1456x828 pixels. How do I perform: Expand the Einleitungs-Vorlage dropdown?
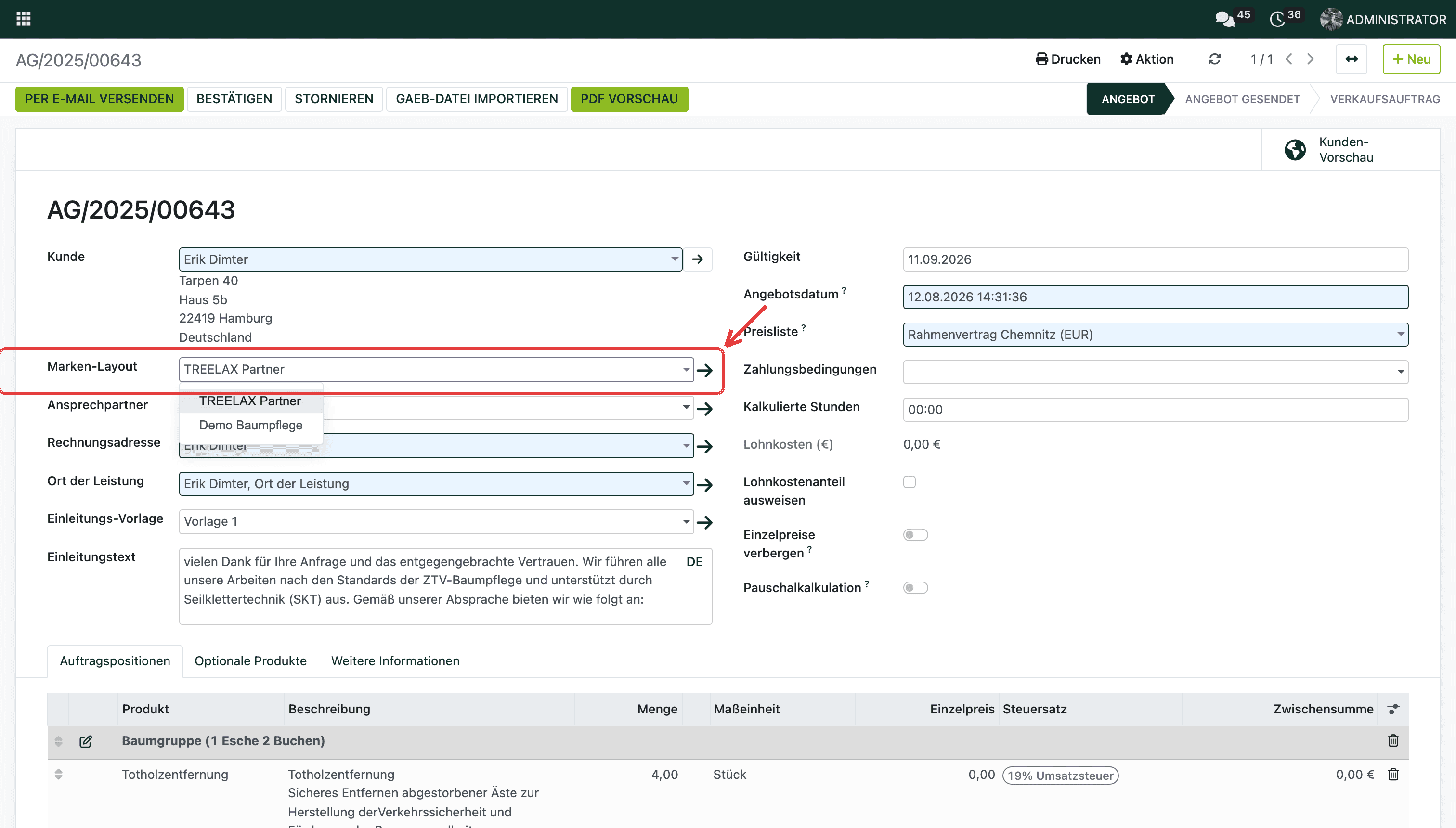pos(686,521)
